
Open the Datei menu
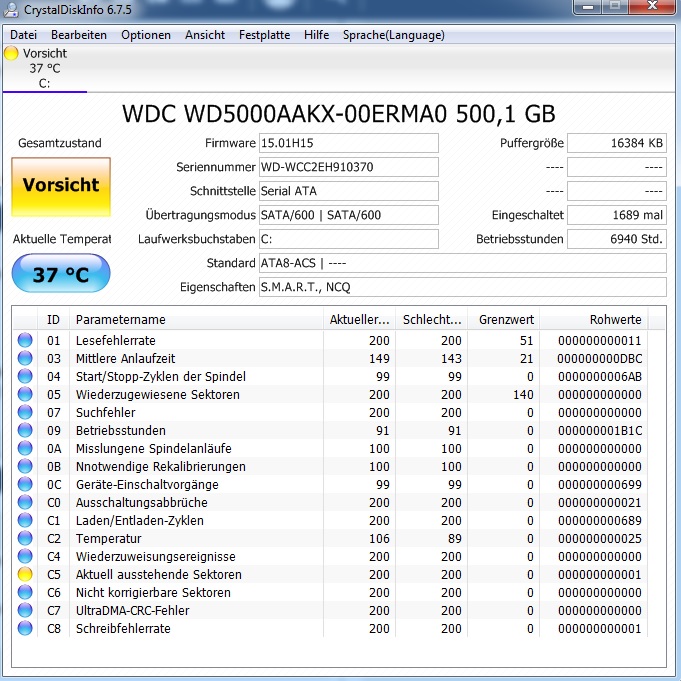coord(23,35)
